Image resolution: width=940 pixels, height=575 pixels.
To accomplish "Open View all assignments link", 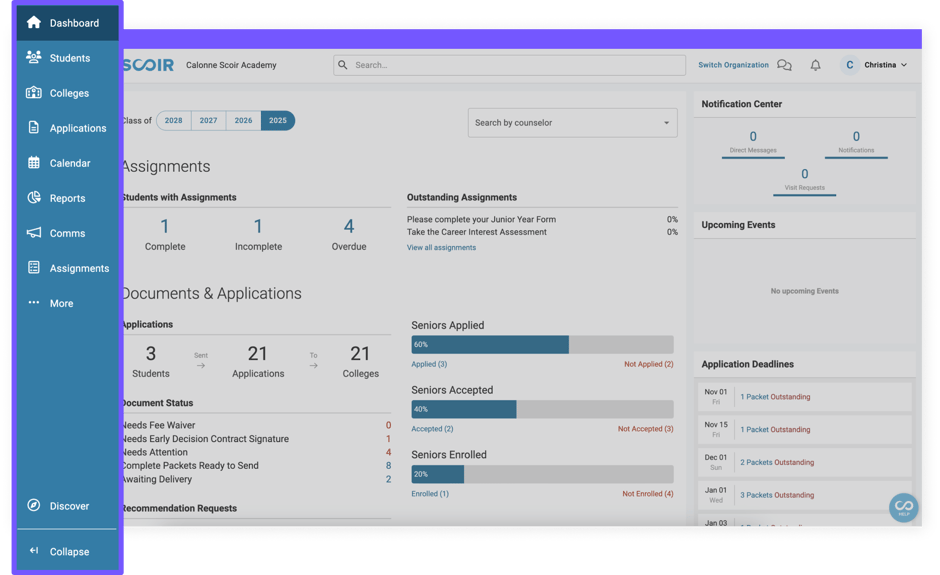I will [x=441, y=248].
